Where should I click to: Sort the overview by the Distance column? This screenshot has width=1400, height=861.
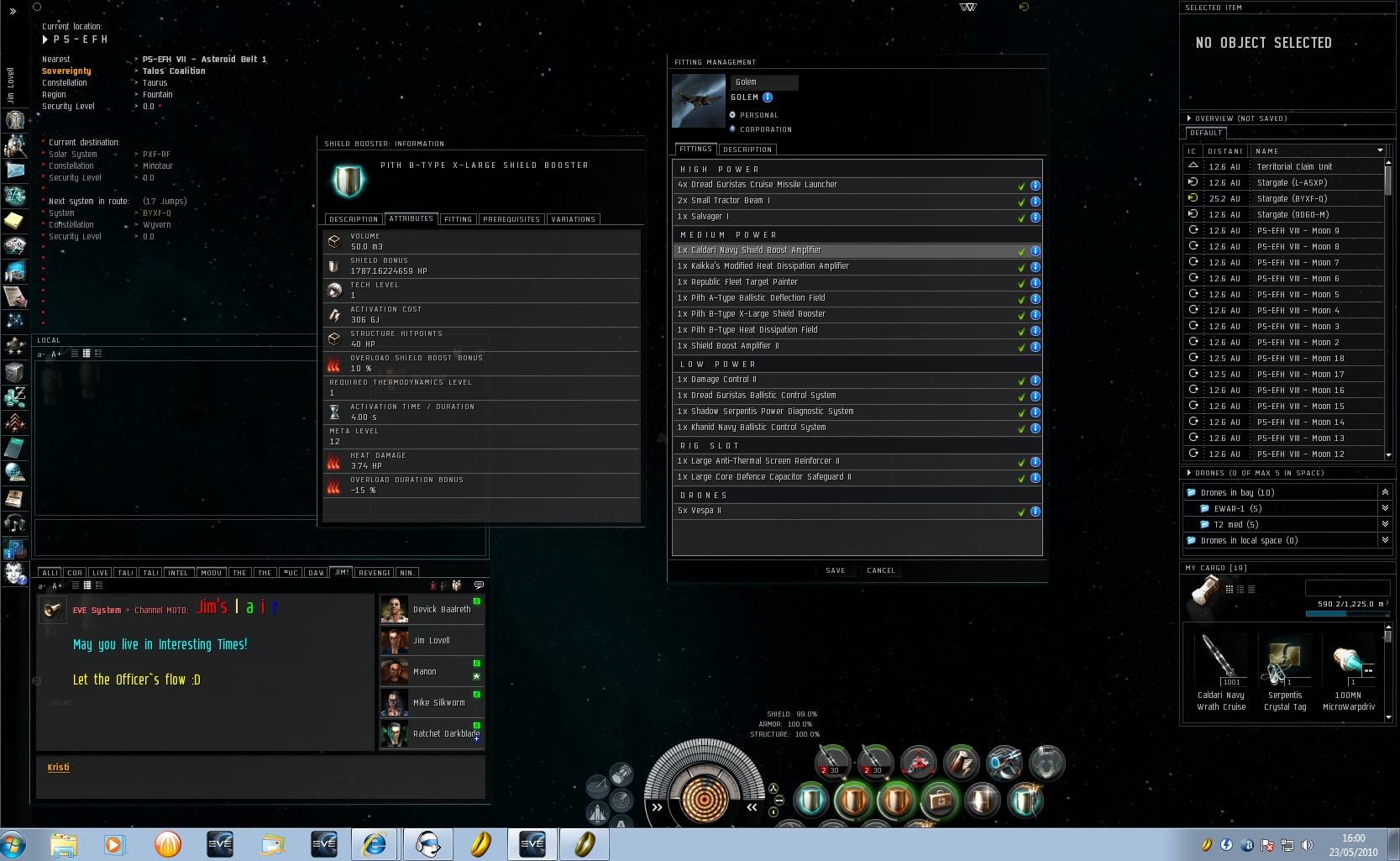[1225, 151]
